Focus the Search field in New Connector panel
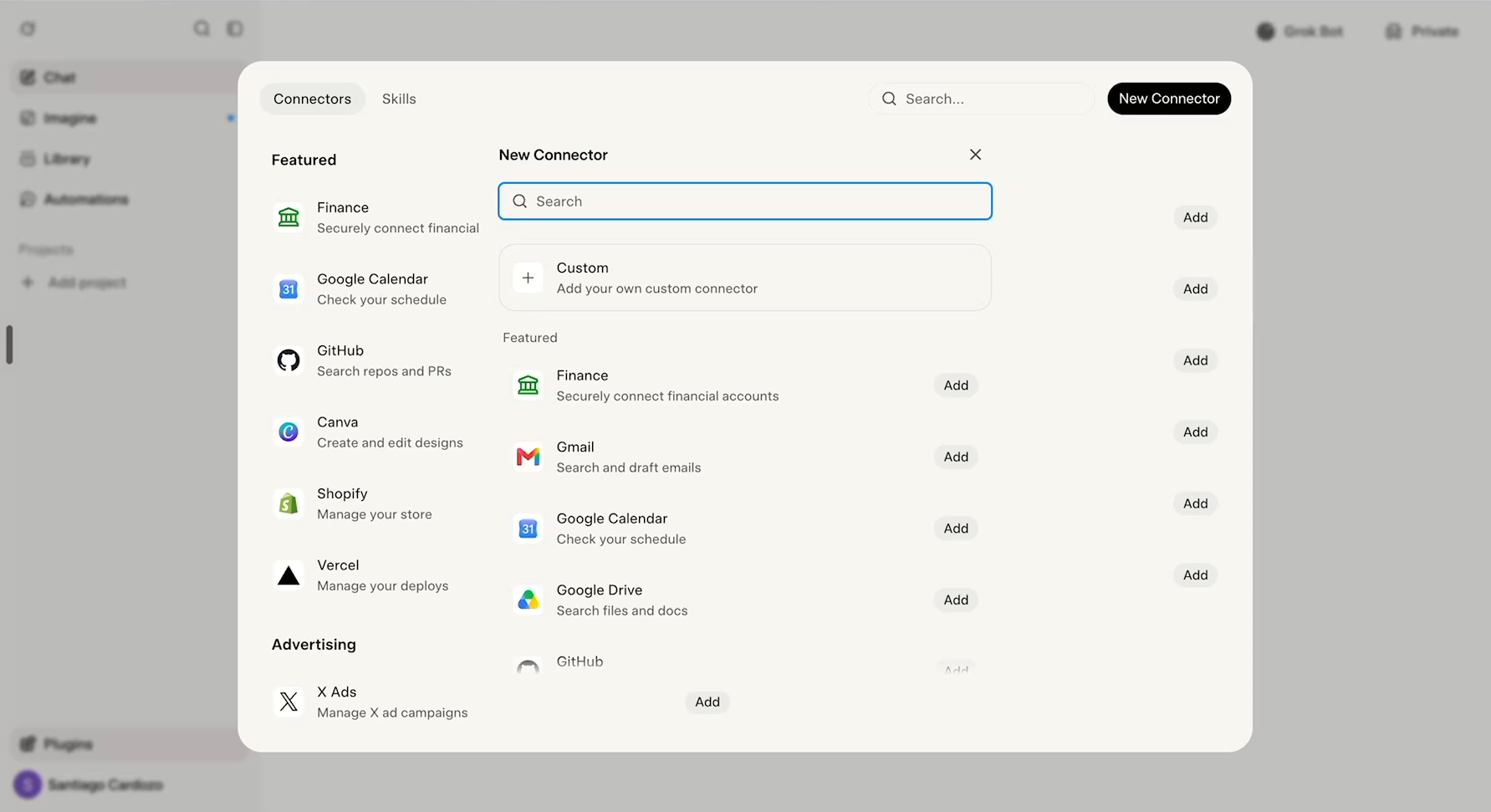This screenshot has height=812, width=1491. coord(745,202)
